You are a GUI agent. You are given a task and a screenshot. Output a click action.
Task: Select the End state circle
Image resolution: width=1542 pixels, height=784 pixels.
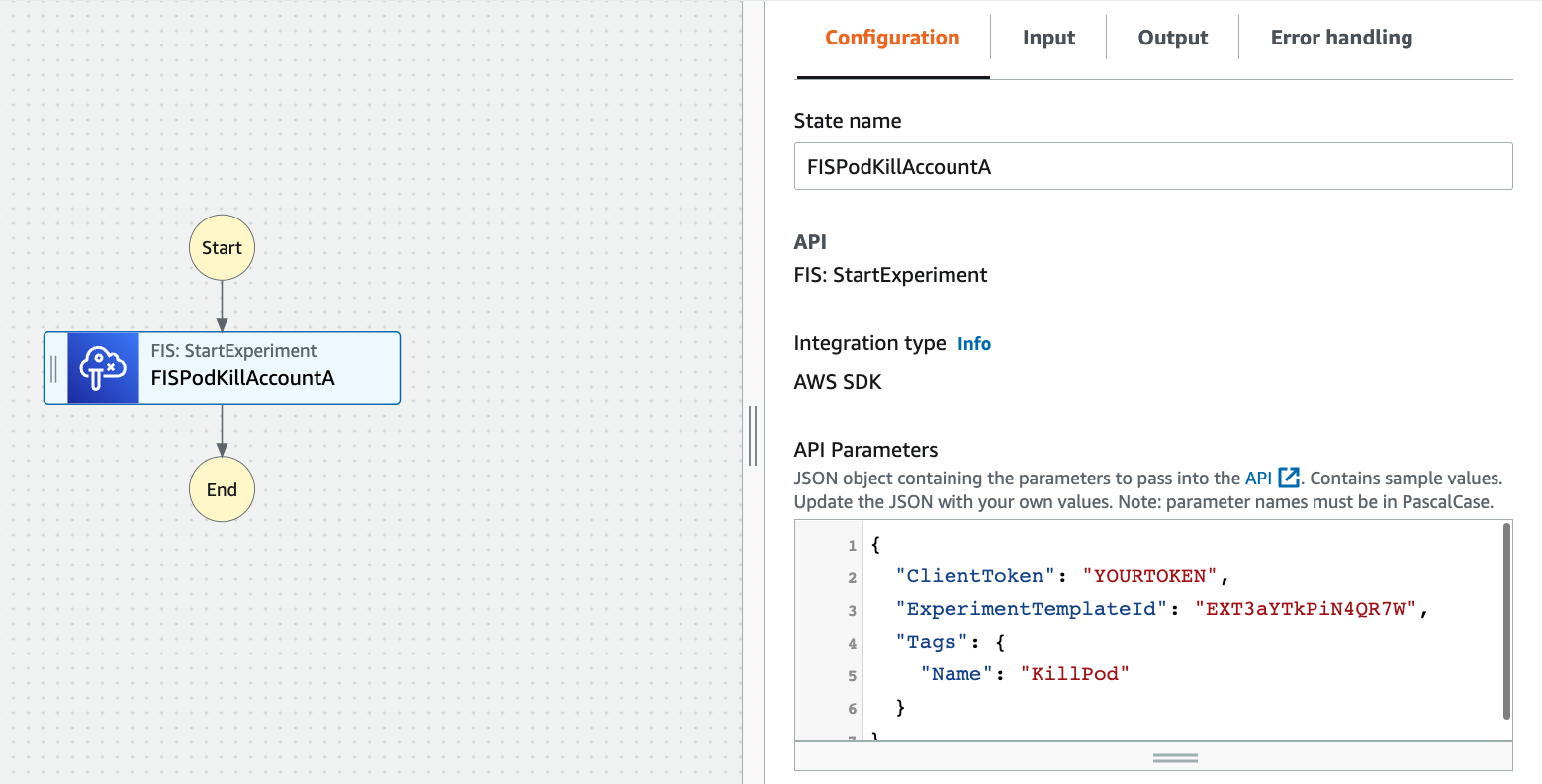221,488
